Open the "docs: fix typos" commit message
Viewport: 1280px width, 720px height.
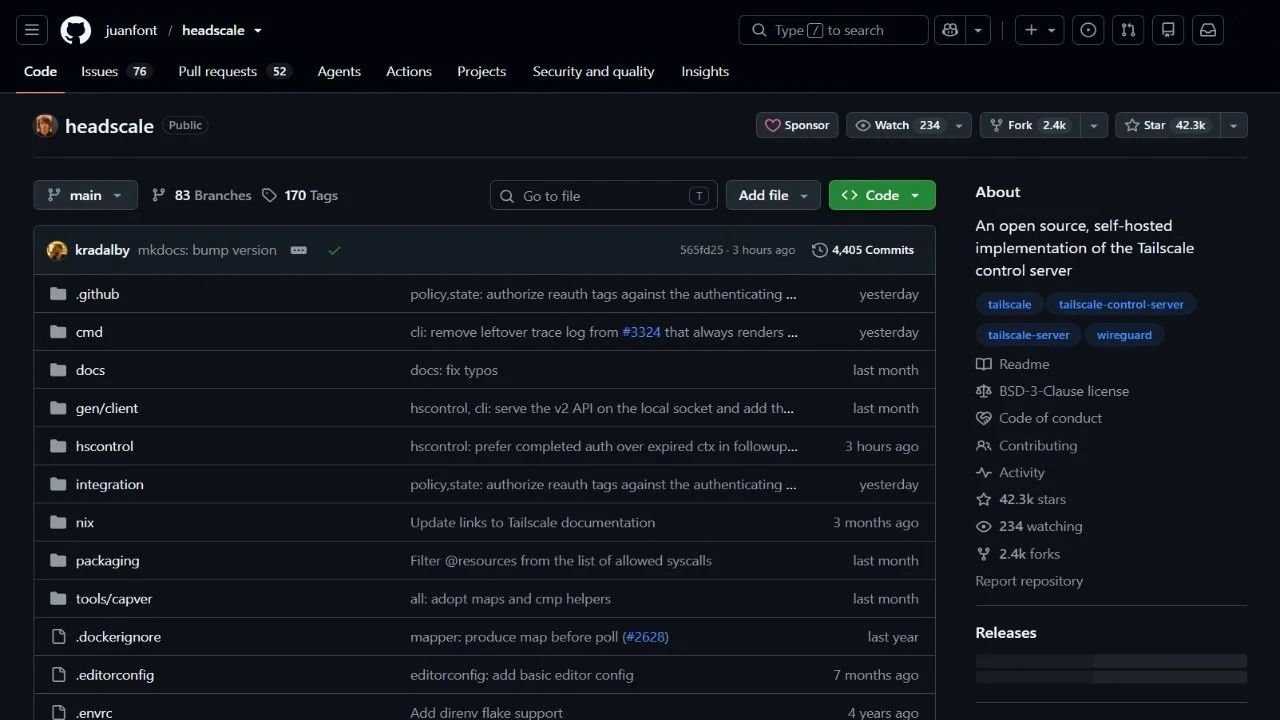(454, 370)
